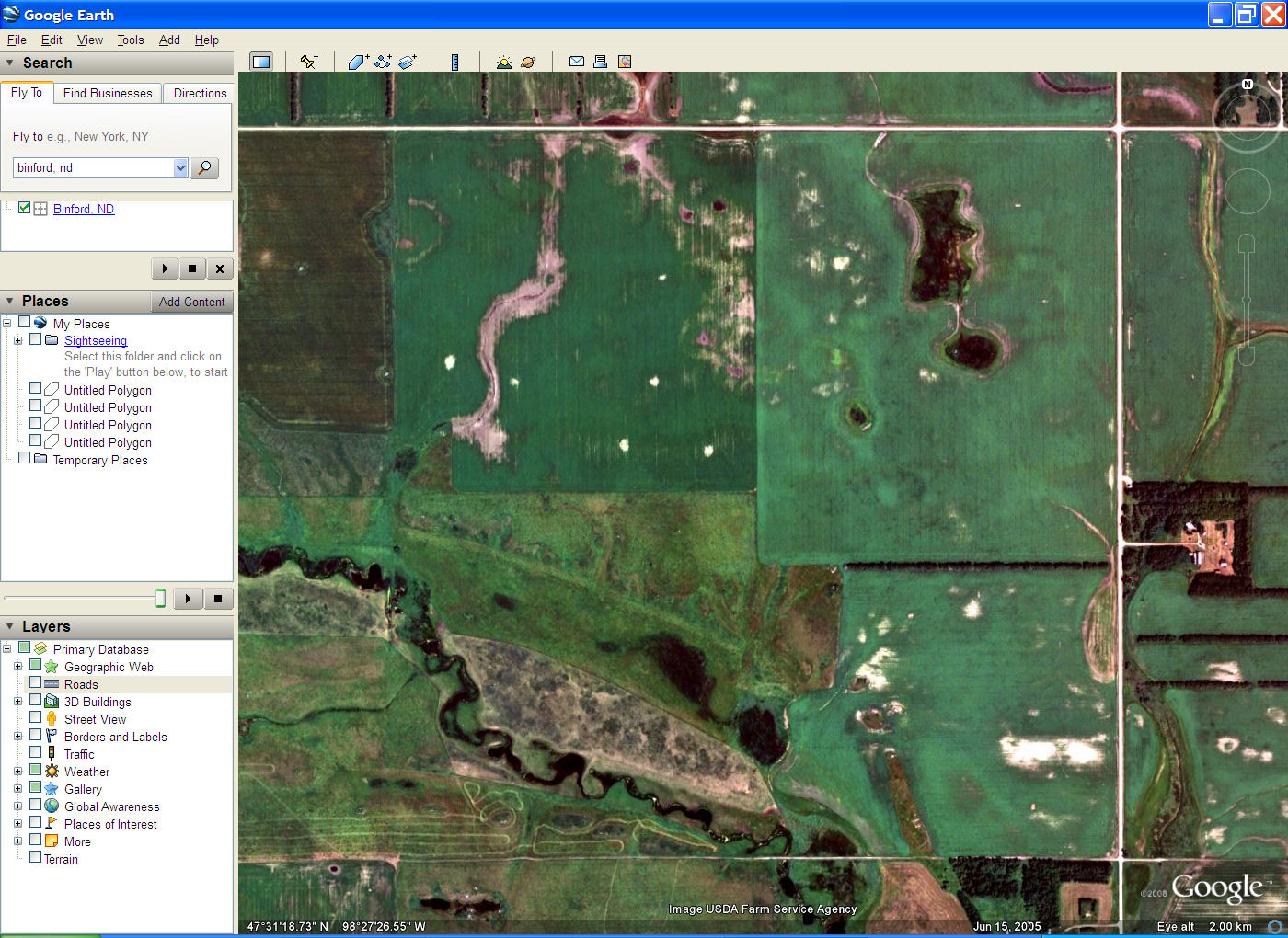The image size is (1288, 938).
Task: Check the My Places checkbox
Action: click(x=25, y=323)
